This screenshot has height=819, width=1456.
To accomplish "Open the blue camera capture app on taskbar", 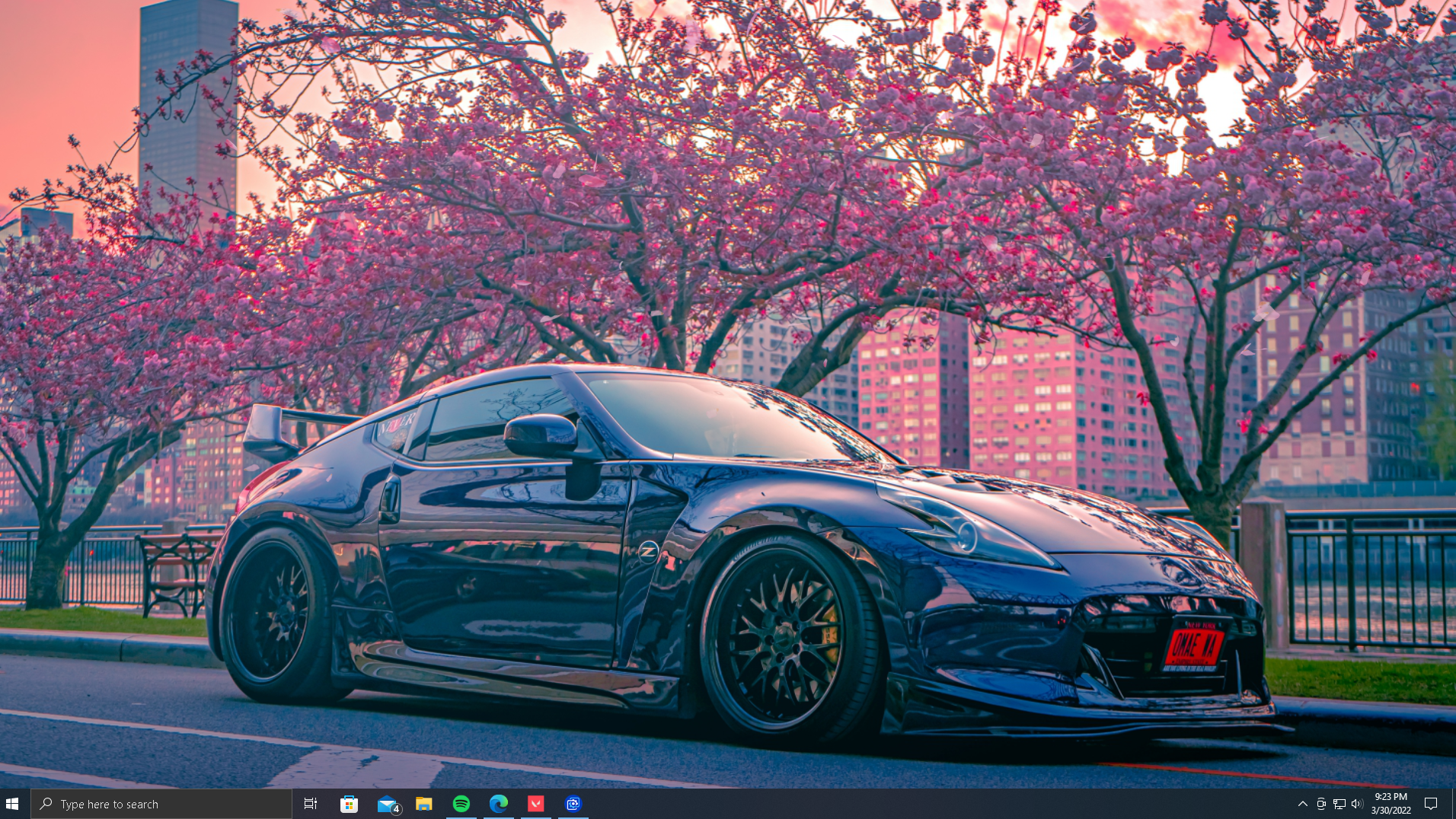I will pyautogui.click(x=573, y=804).
